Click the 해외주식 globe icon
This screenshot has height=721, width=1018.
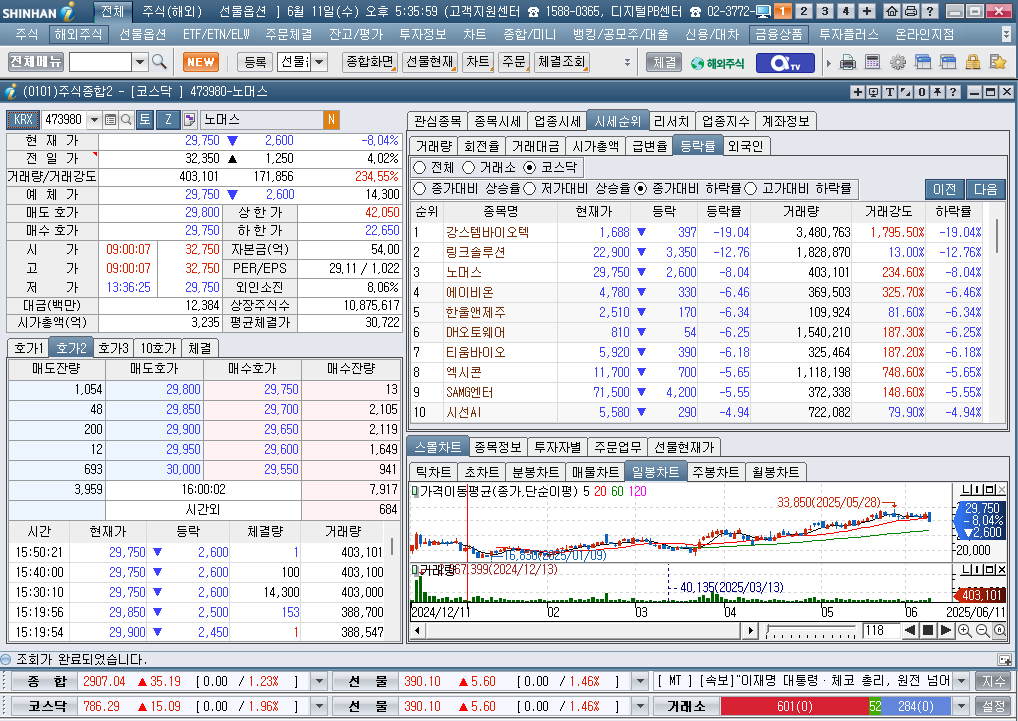pyautogui.click(x=717, y=63)
